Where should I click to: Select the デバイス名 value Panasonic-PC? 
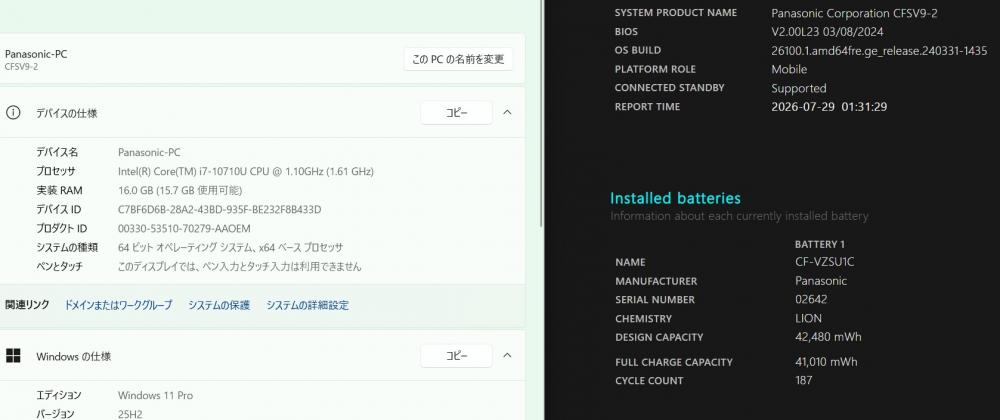(149, 152)
